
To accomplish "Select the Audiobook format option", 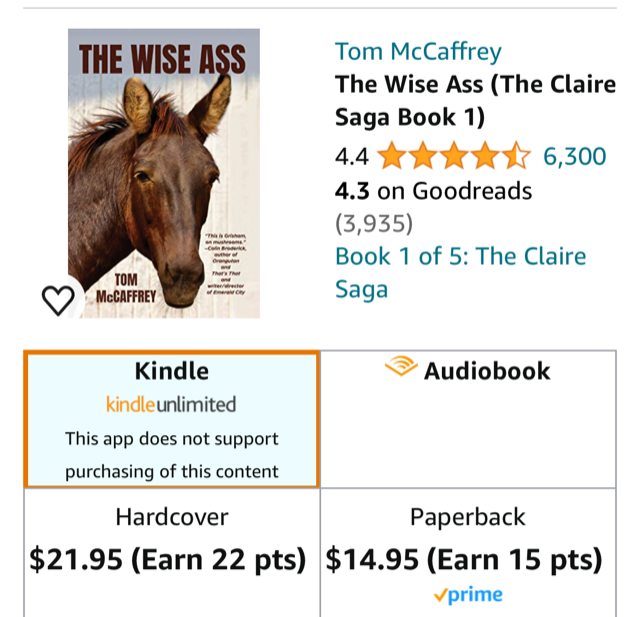I will click(x=468, y=419).
